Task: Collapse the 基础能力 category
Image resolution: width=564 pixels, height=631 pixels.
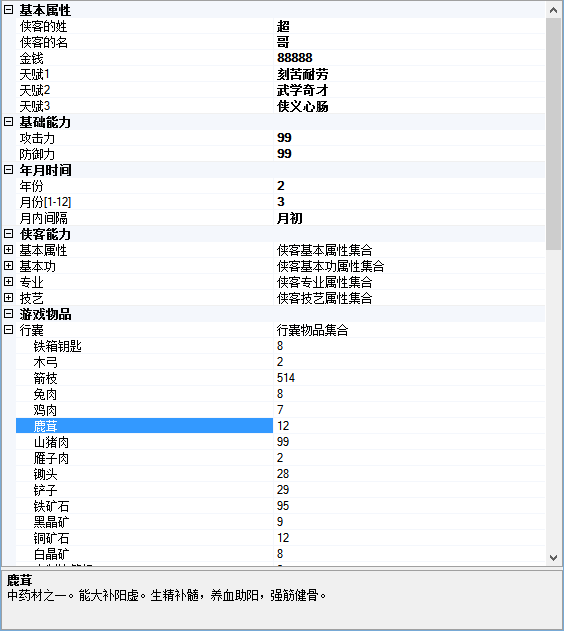Action: click(x=8, y=122)
